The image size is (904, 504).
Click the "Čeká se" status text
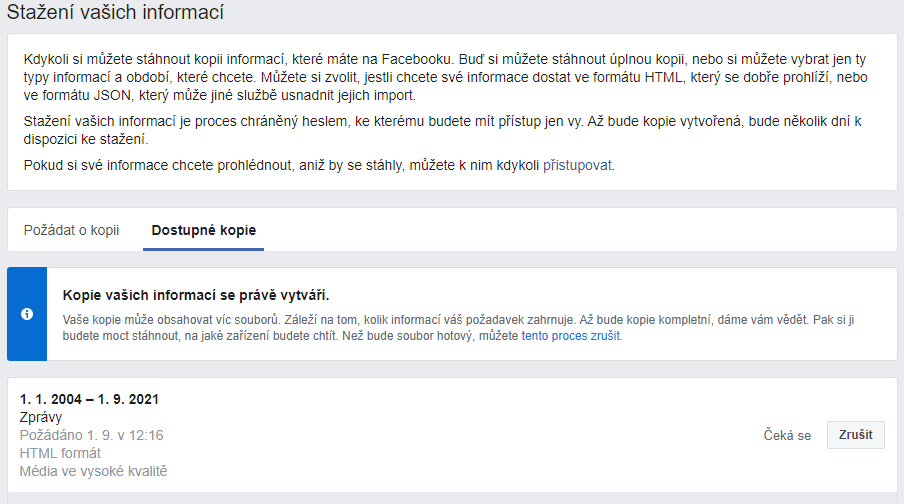pyautogui.click(x=787, y=436)
